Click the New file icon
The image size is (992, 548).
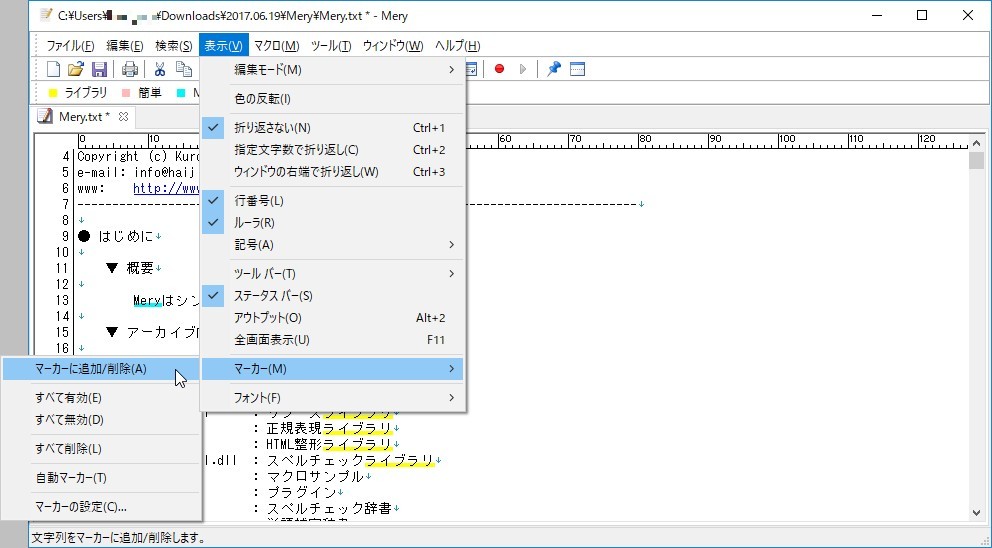(x=54, y=69)
